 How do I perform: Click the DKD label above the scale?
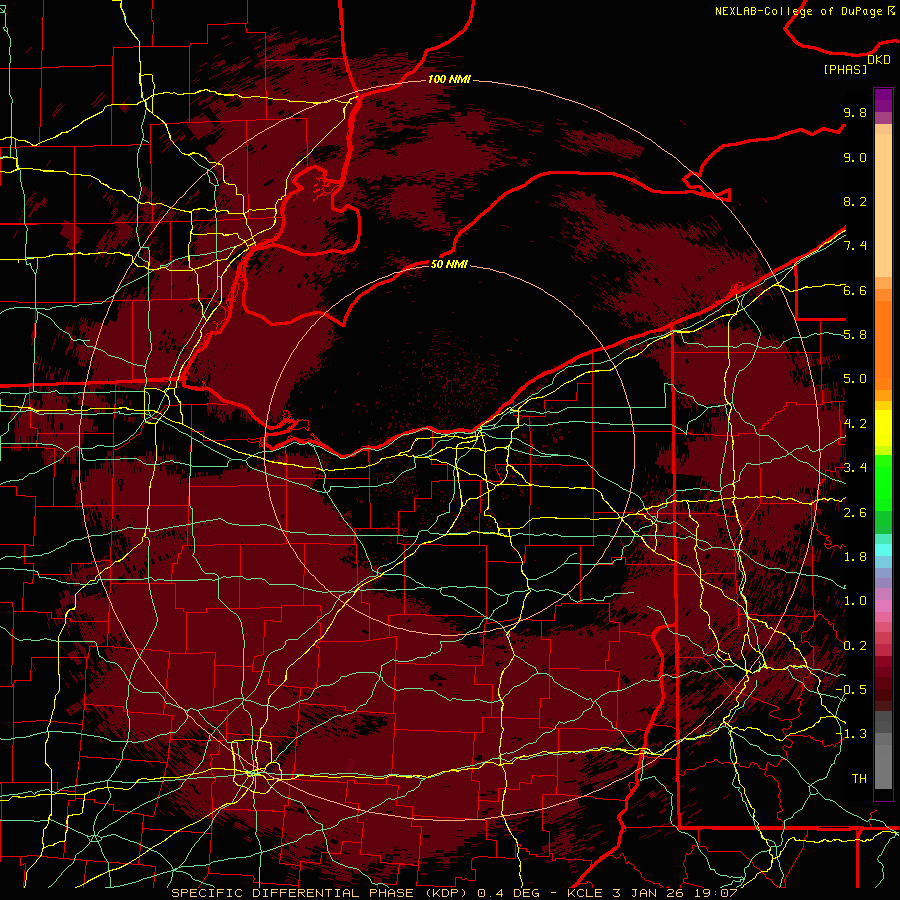[879, 60]
